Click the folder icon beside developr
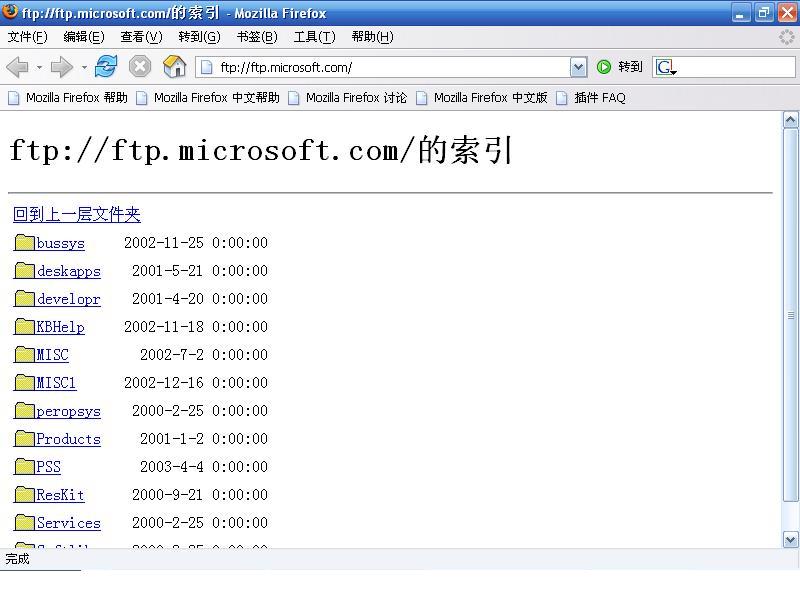This screenshot has width=800, height=600. click(24, 298)
